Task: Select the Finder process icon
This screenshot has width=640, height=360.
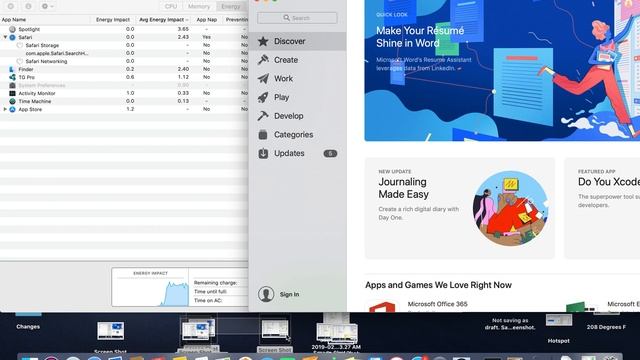Action: pos(12,69)
